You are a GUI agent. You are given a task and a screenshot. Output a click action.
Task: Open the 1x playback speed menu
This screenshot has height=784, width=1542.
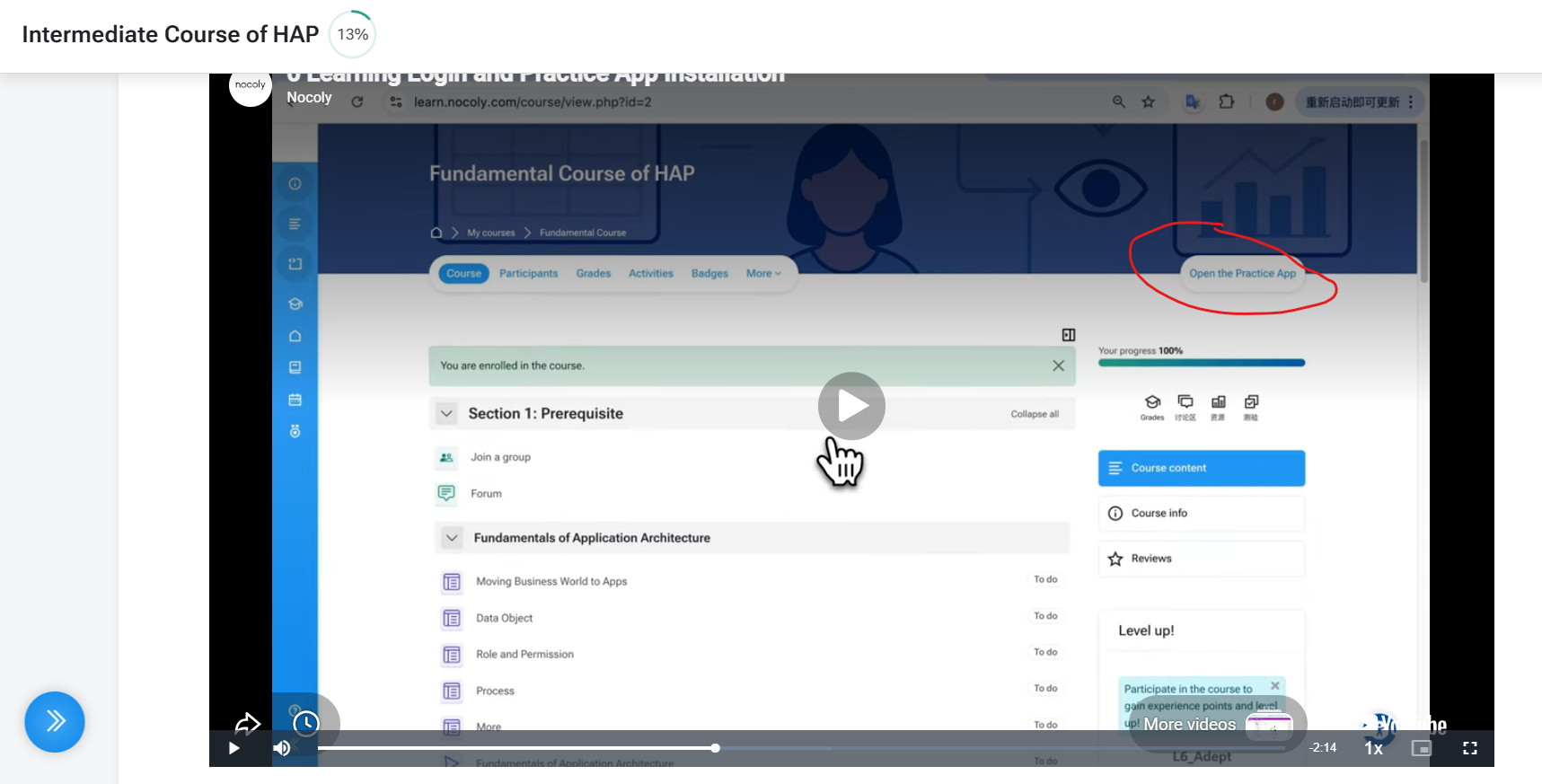[1373, 748]
